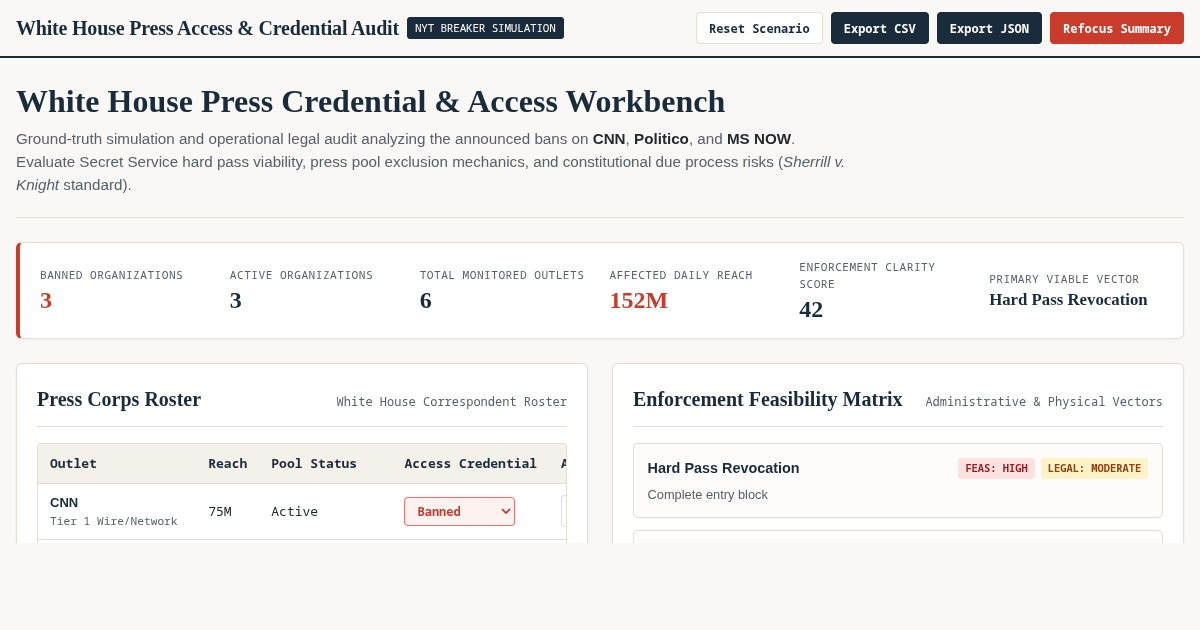Click the LEGAL: MODERATE badge

coord(1094,468)
